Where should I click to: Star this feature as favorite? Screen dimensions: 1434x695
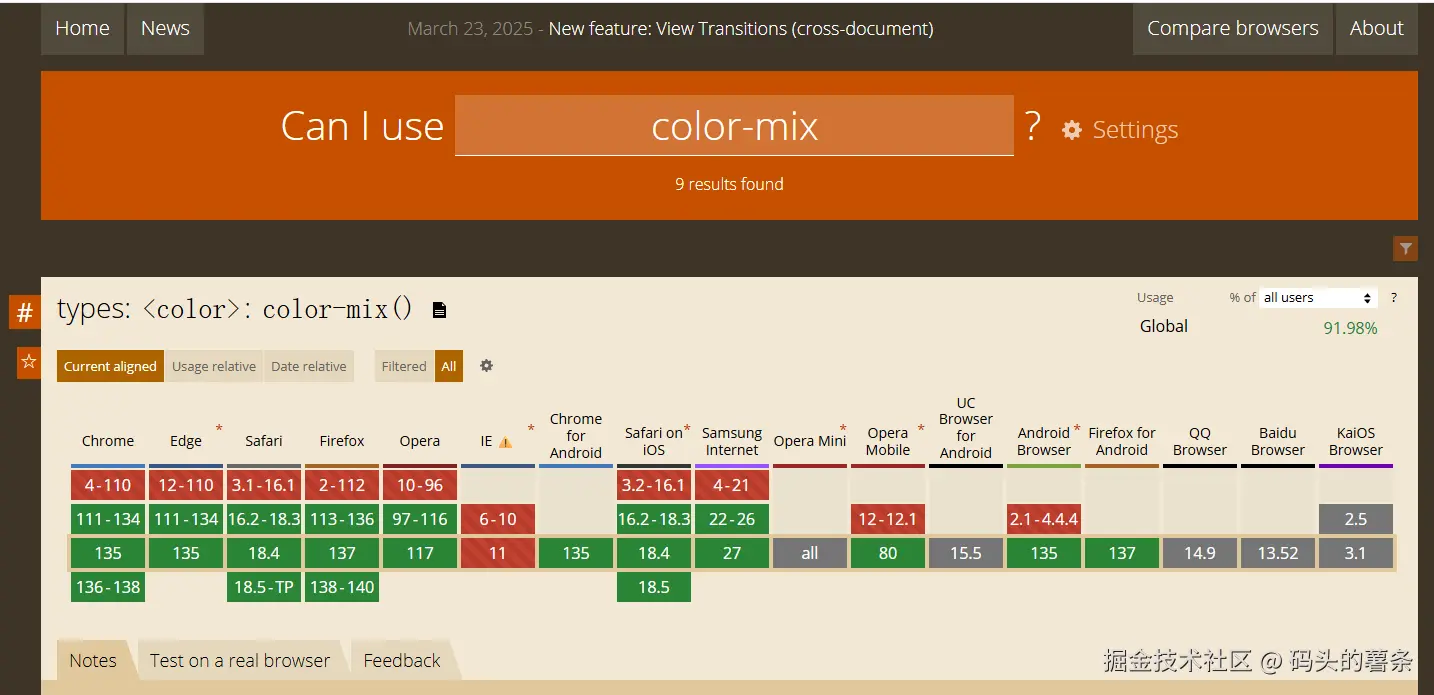click(28, 362)
